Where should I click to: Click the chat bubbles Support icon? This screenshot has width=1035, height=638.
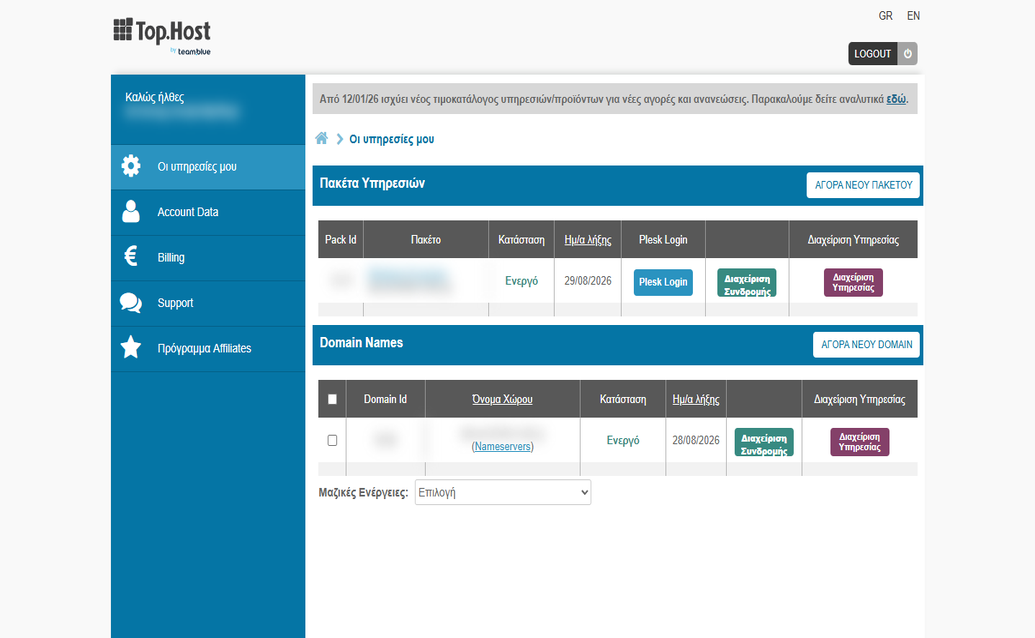pyautogui.click(x=131, y=303)
